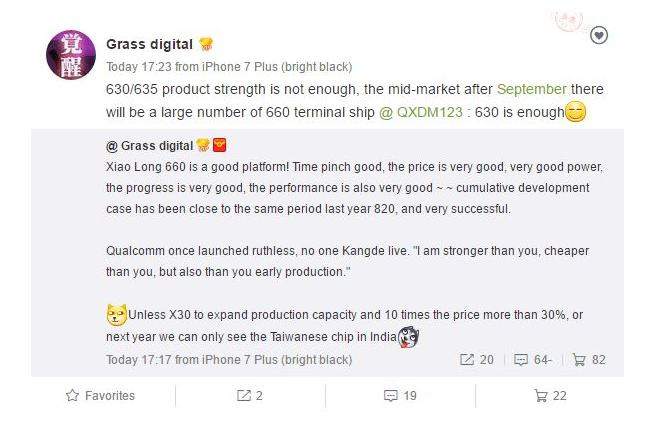Follow the September keyword link
This screenshot has height=426, width=659.
click(x=531, y=89)
